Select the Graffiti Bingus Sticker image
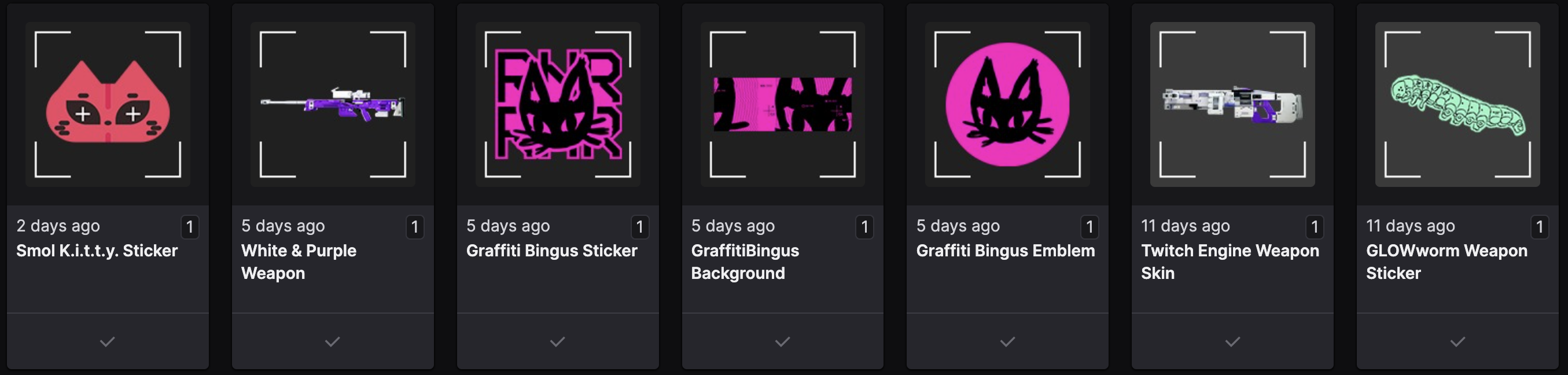The width and height of the screenshot is (1568, 375). pyautogui.click(x=558, y=104)
